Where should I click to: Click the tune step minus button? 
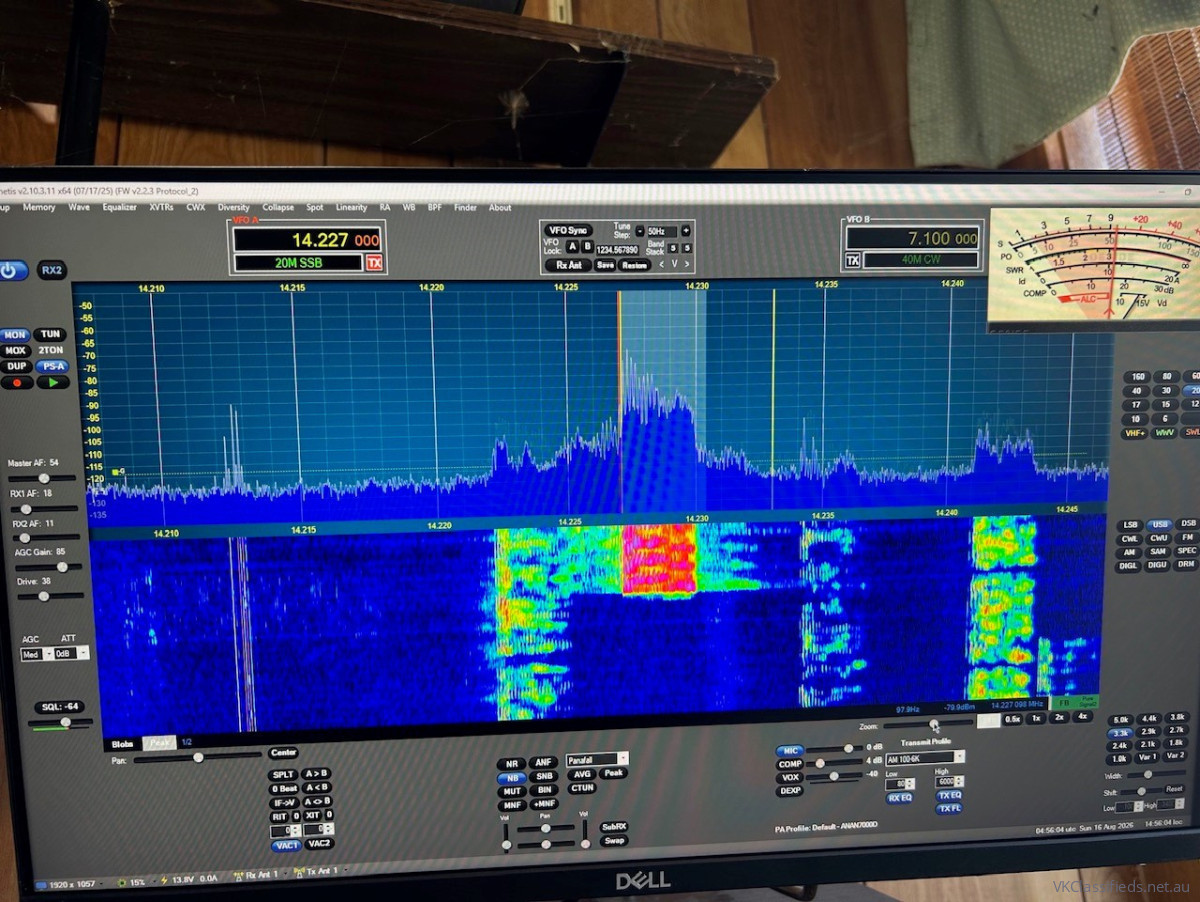[x=640, y=231]
